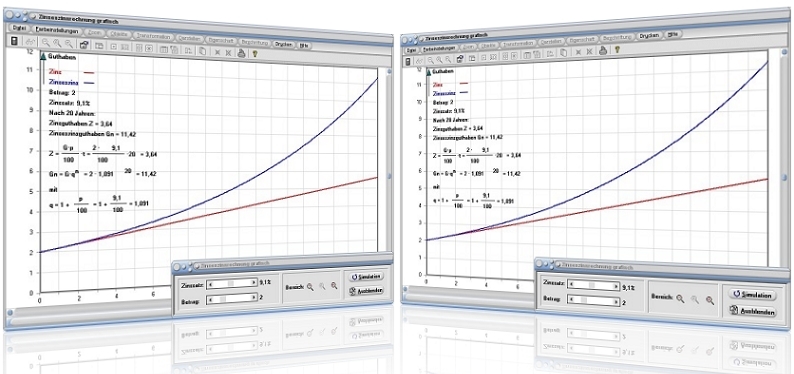
Task: Click the lightbulb icon in right window toolbar
Action: tap(617, 50)
